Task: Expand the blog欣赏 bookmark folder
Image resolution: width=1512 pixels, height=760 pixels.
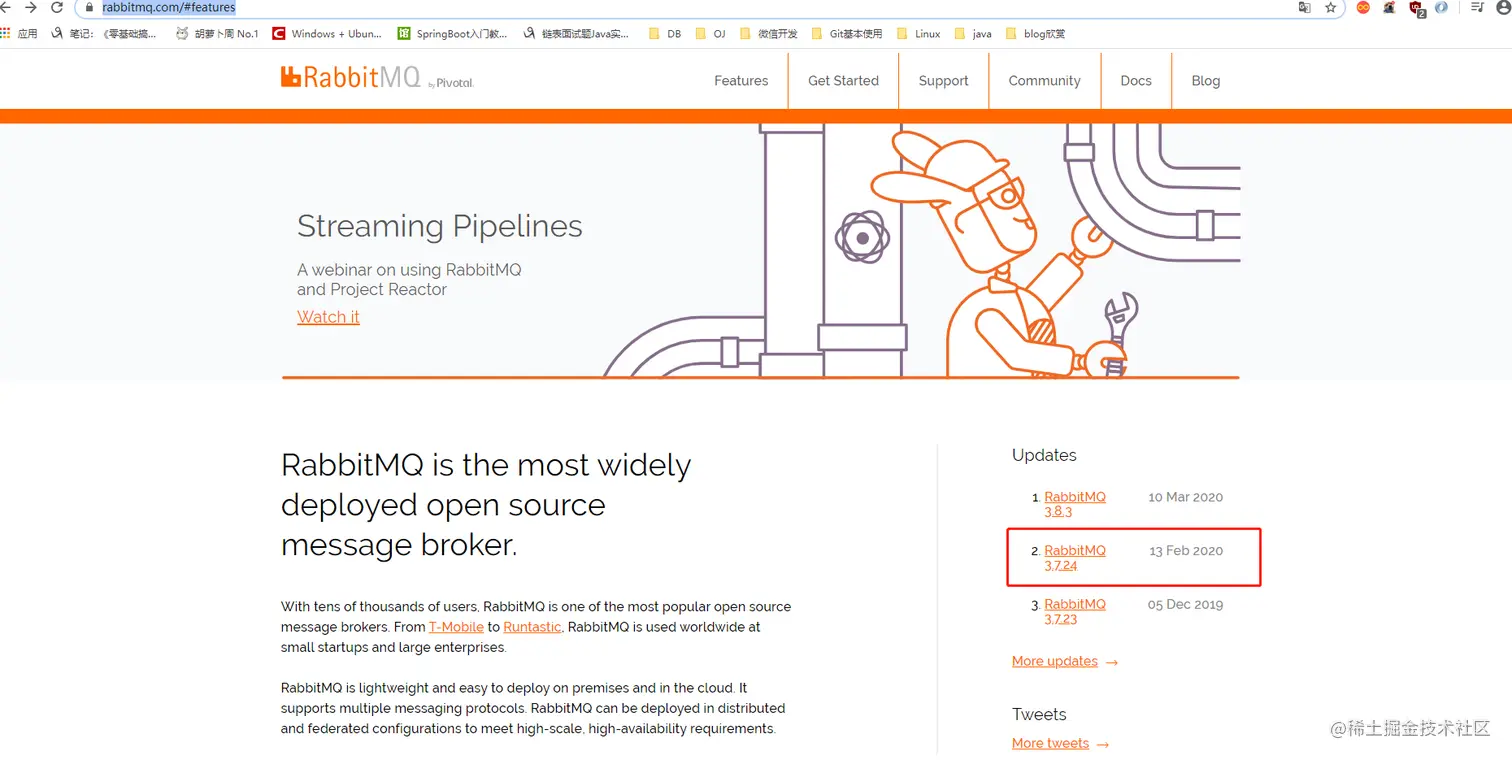Action: tap(1036, 33)
